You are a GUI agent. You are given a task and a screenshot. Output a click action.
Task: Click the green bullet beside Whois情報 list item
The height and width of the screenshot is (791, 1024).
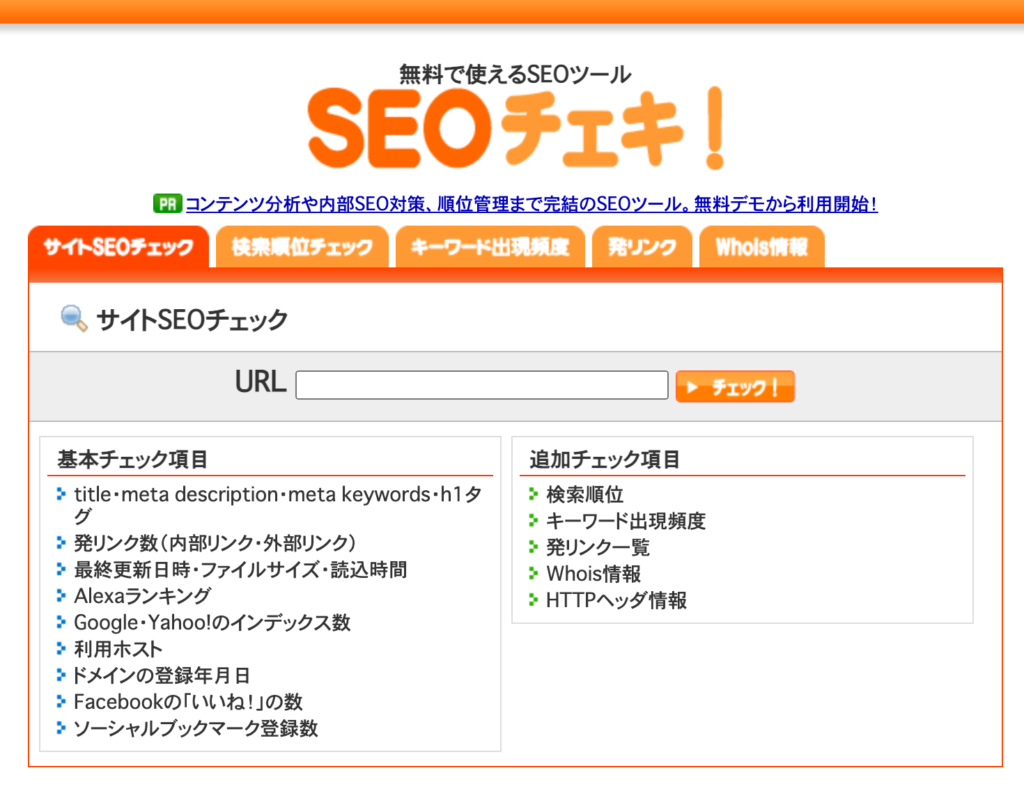click(x=534, y=573)
